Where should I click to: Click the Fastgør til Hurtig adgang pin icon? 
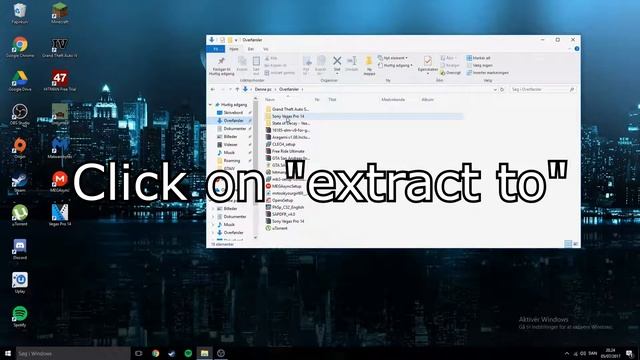point(221,61)
